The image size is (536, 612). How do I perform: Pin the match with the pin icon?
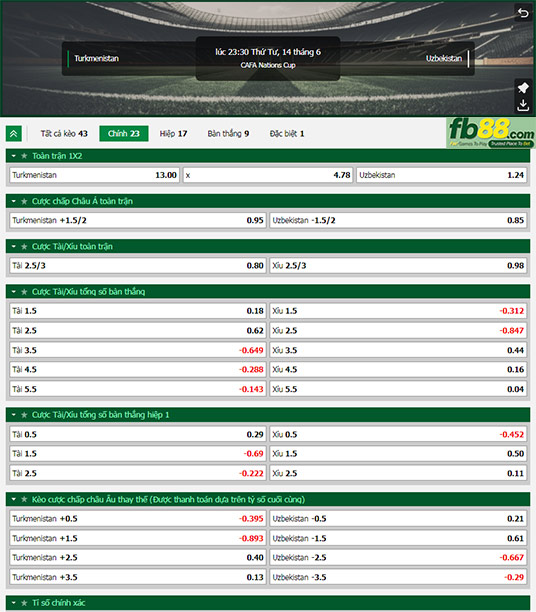point(523,88)
